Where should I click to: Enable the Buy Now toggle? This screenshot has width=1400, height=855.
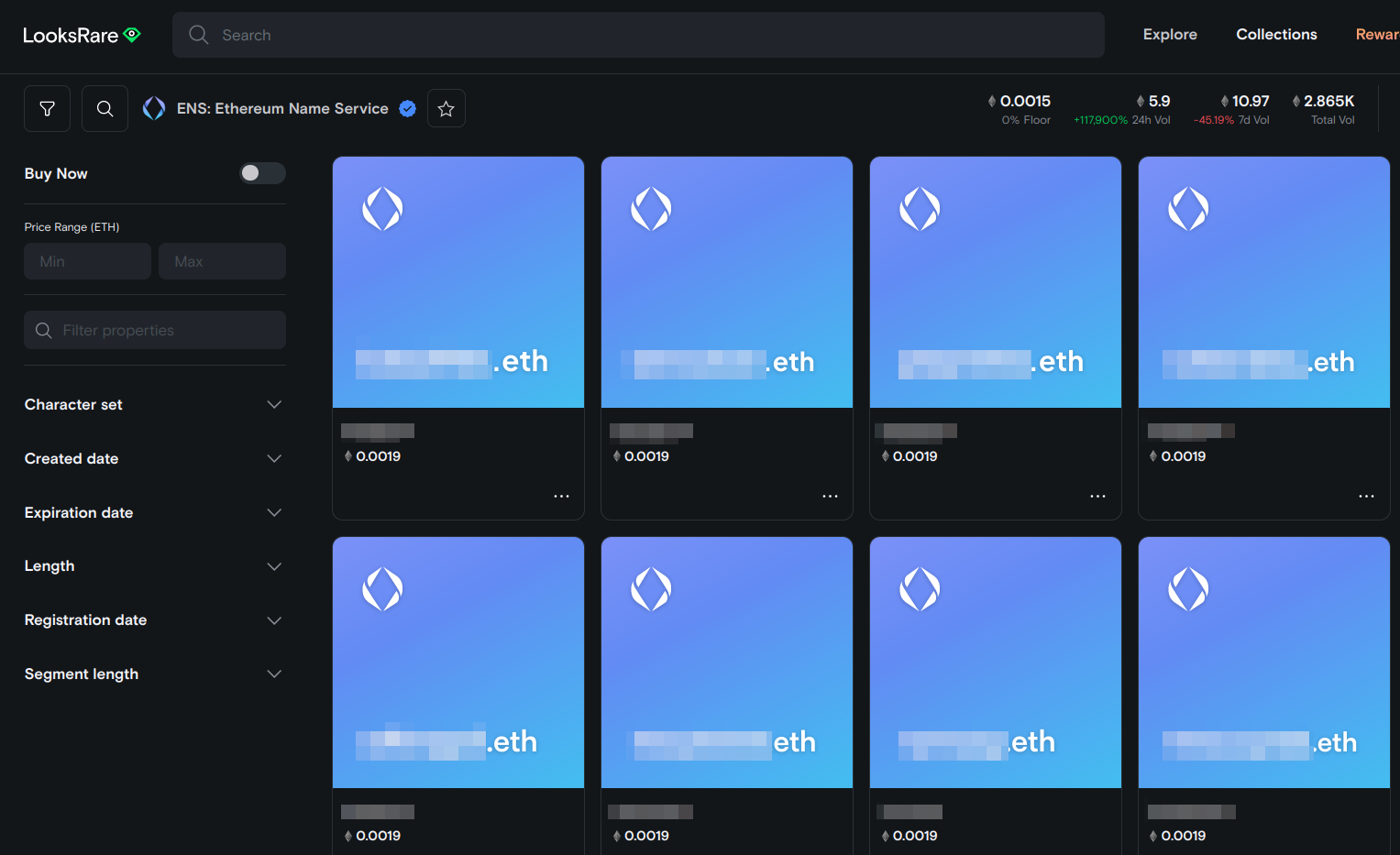262,173
